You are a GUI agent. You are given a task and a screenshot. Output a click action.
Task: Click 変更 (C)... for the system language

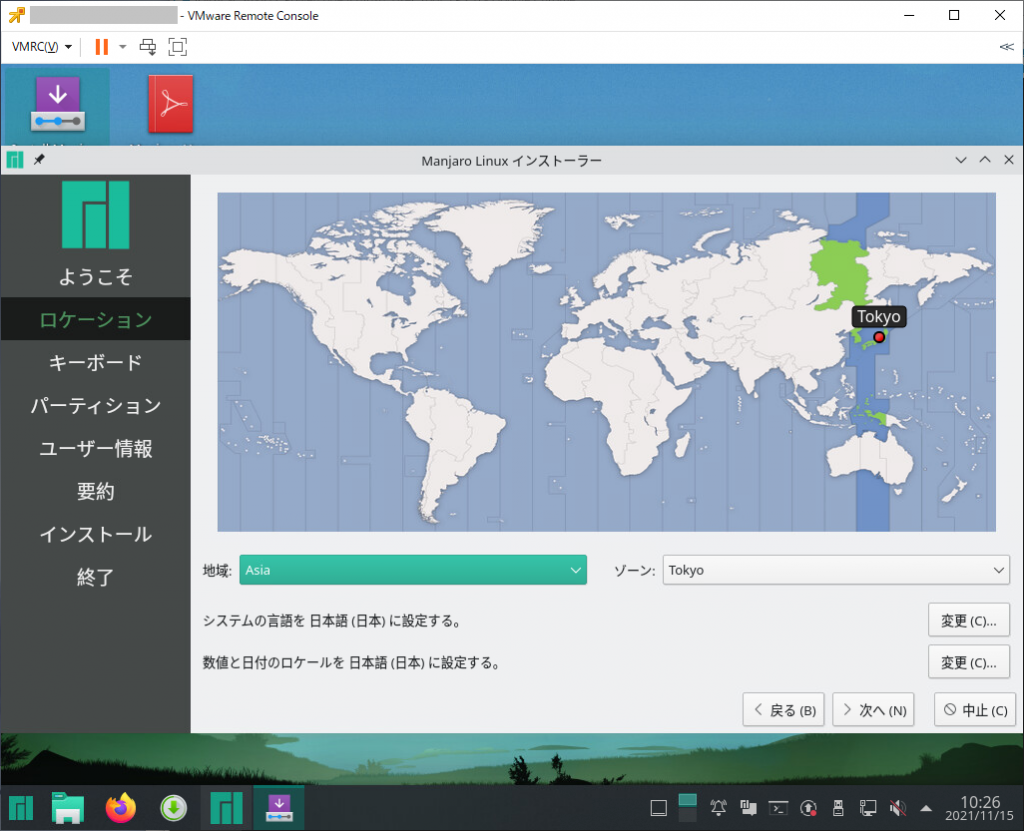(x=968, y=621)
